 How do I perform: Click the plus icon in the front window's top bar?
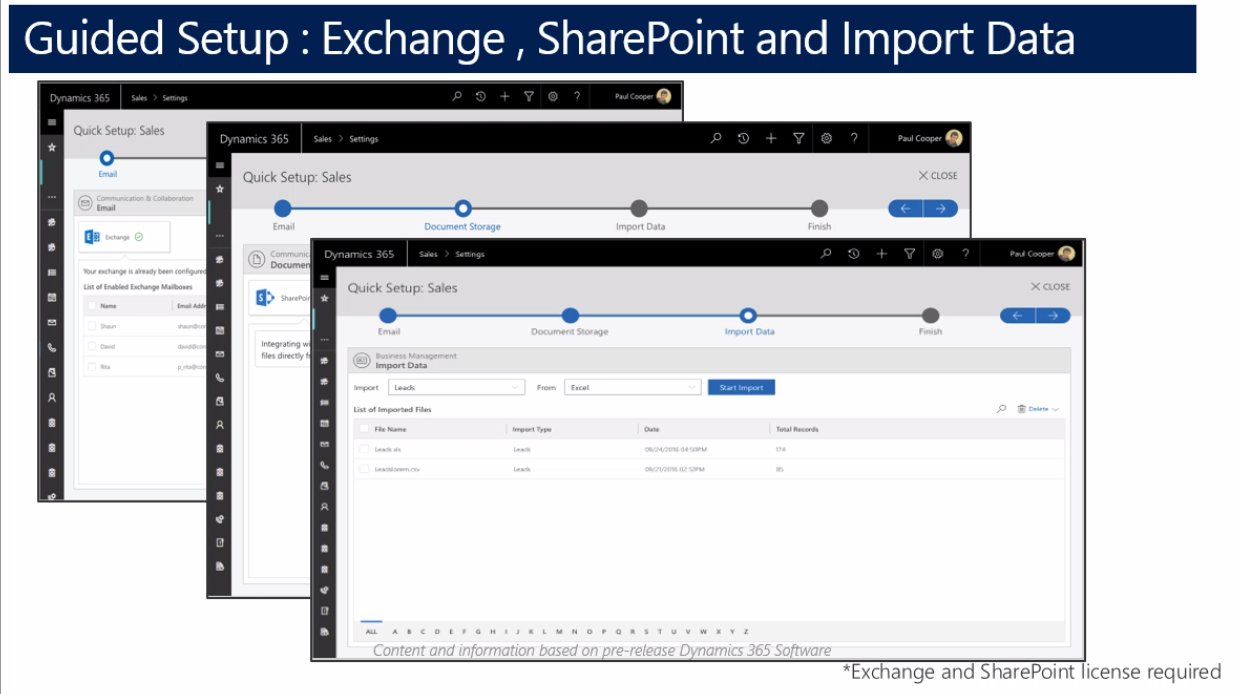(x=881, y=254)
